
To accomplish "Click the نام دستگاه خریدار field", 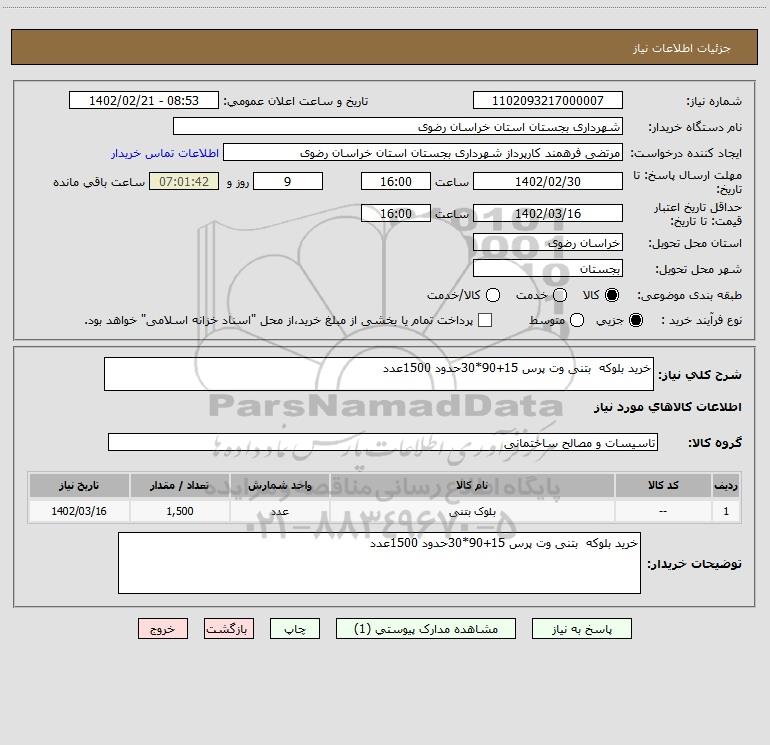I will (398, 126).
